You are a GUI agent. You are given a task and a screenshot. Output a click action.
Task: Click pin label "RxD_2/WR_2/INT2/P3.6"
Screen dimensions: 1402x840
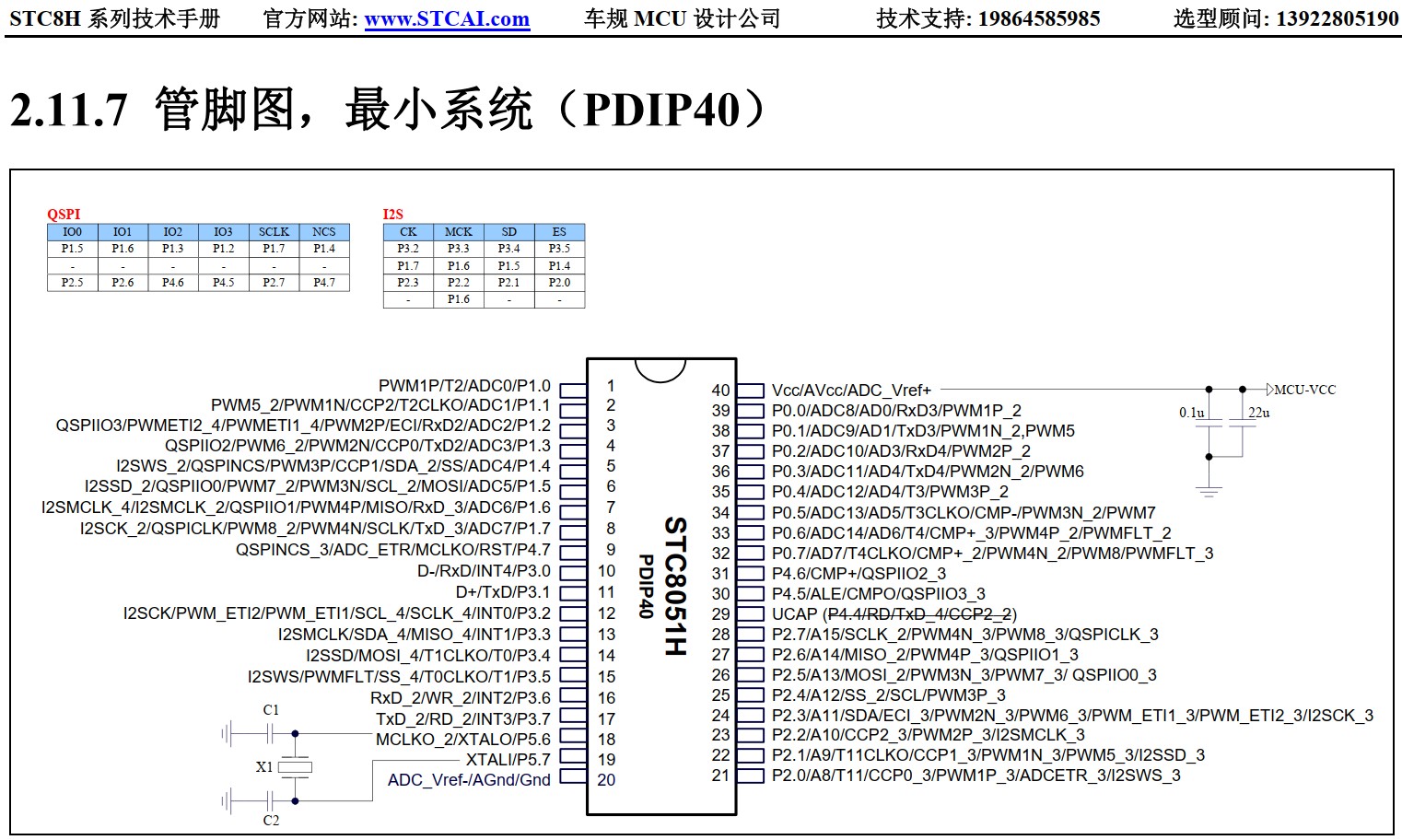[x=461, y=698]
